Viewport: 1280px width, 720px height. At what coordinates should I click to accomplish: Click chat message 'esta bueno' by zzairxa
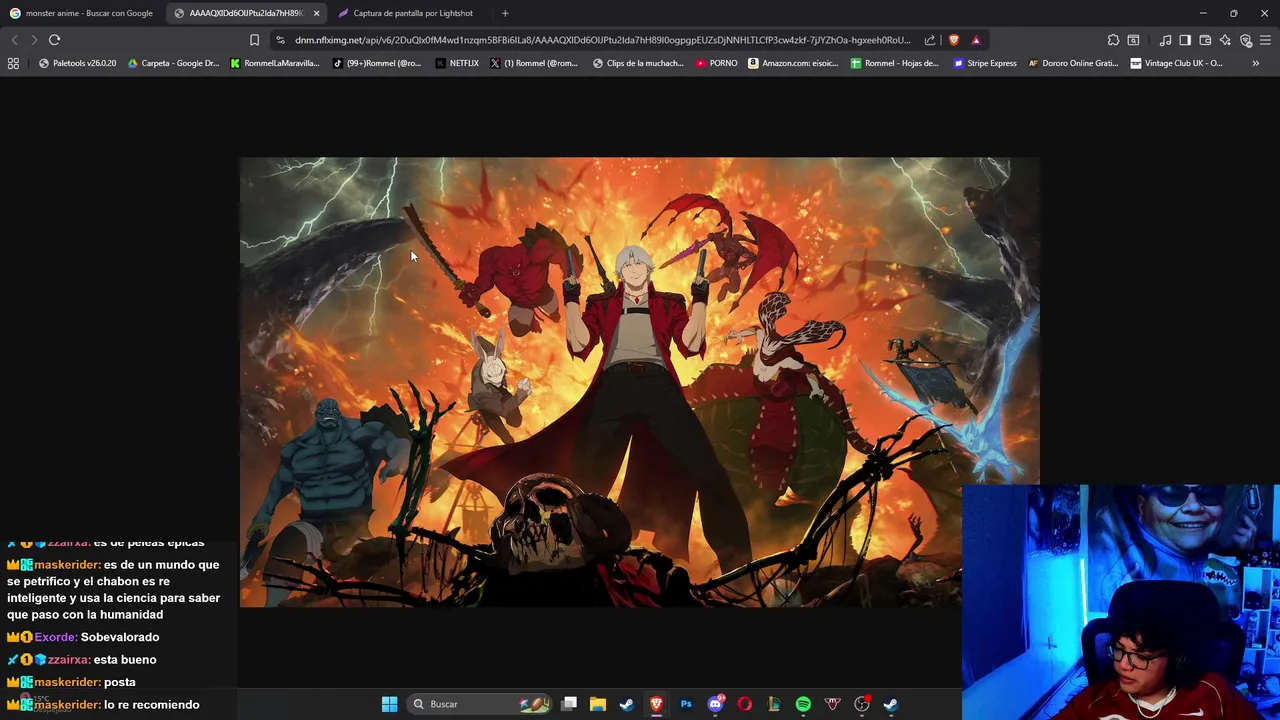pyautogui.click(x=125, y=660)
